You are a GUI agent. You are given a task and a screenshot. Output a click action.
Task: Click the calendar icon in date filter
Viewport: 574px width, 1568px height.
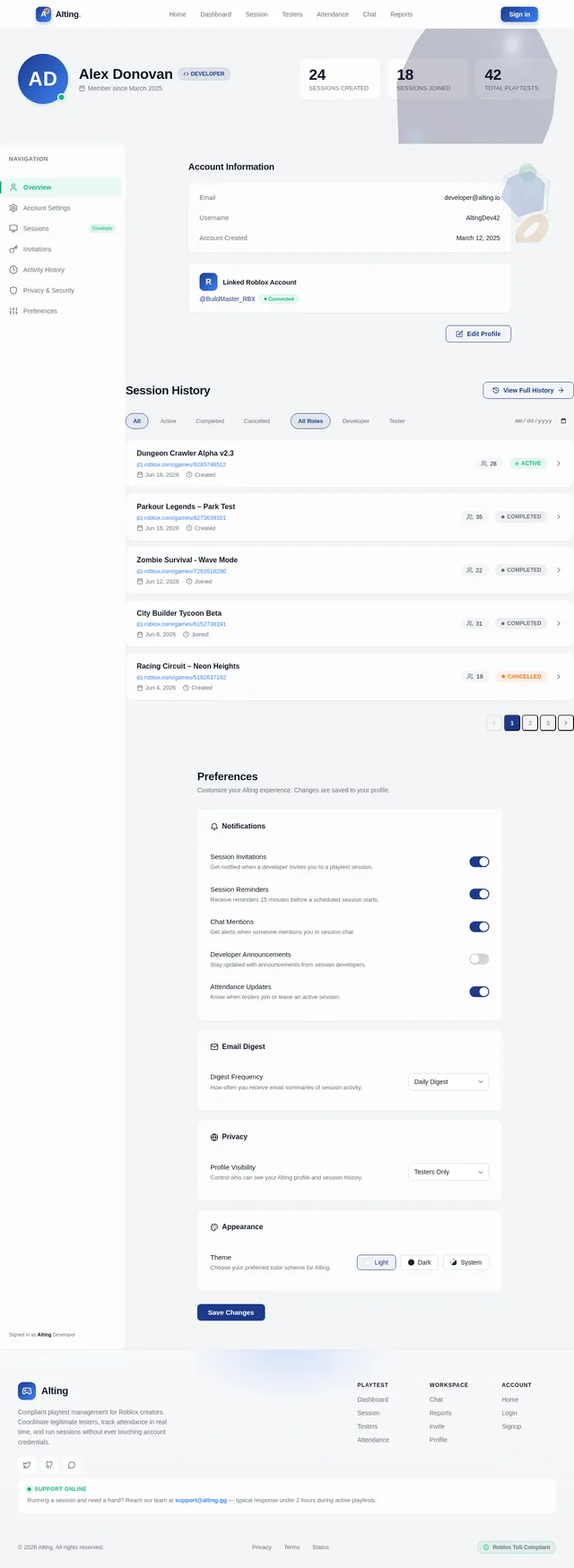click(x=563, y=420)
